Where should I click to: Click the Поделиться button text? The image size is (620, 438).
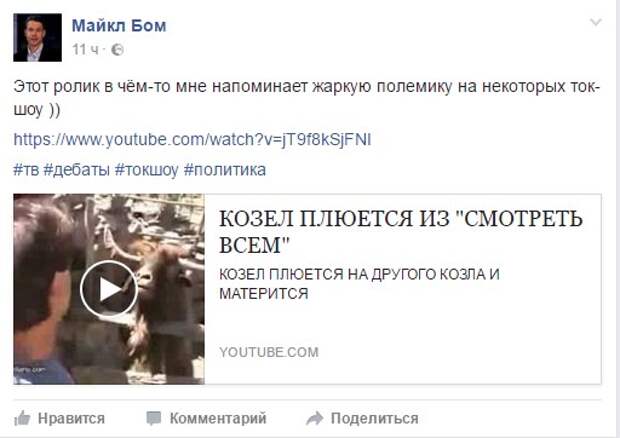[374, 418]
